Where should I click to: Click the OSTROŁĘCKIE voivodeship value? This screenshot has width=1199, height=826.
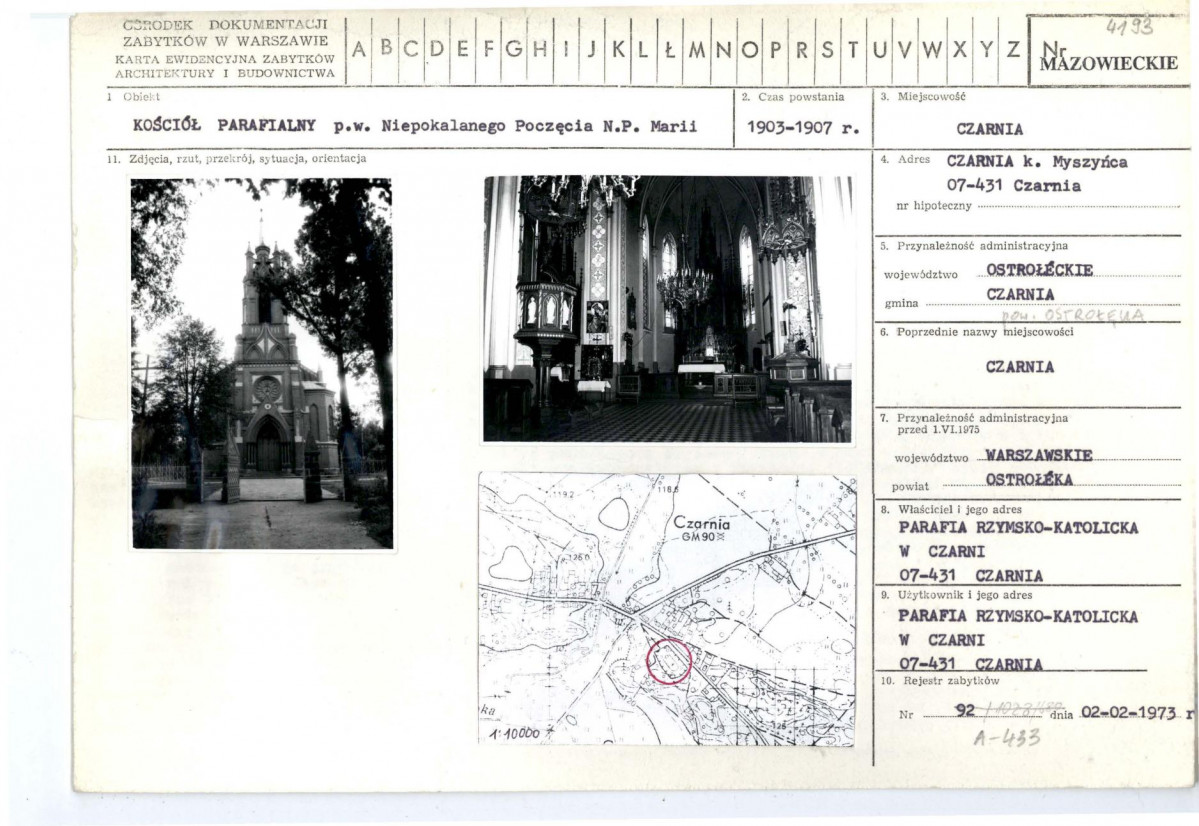pos(1040,270)
